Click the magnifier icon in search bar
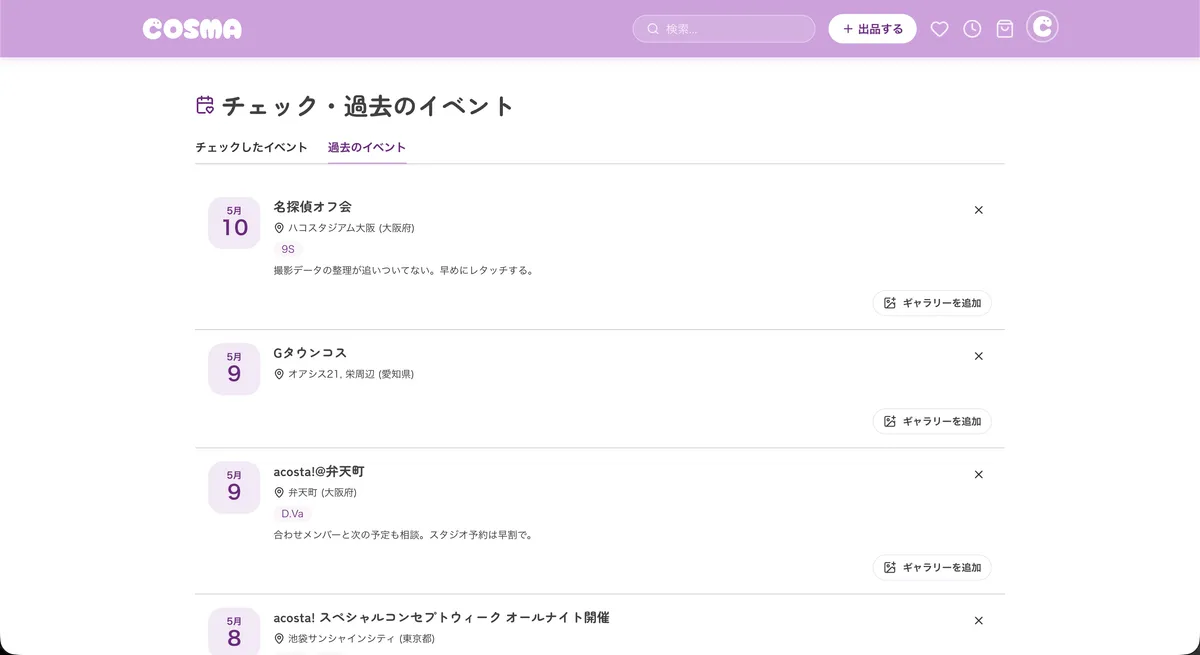This screenshot has height=655, width=1200. pos(653,29)
